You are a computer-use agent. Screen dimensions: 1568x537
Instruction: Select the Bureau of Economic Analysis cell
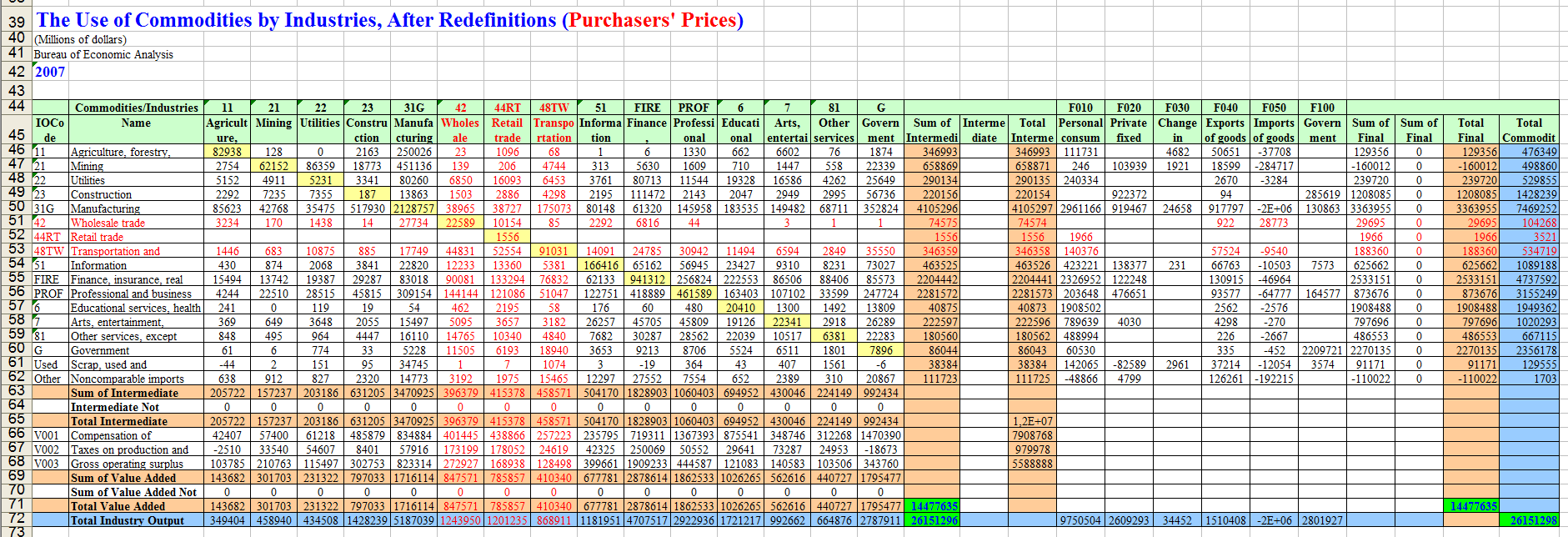pos(103,54)
